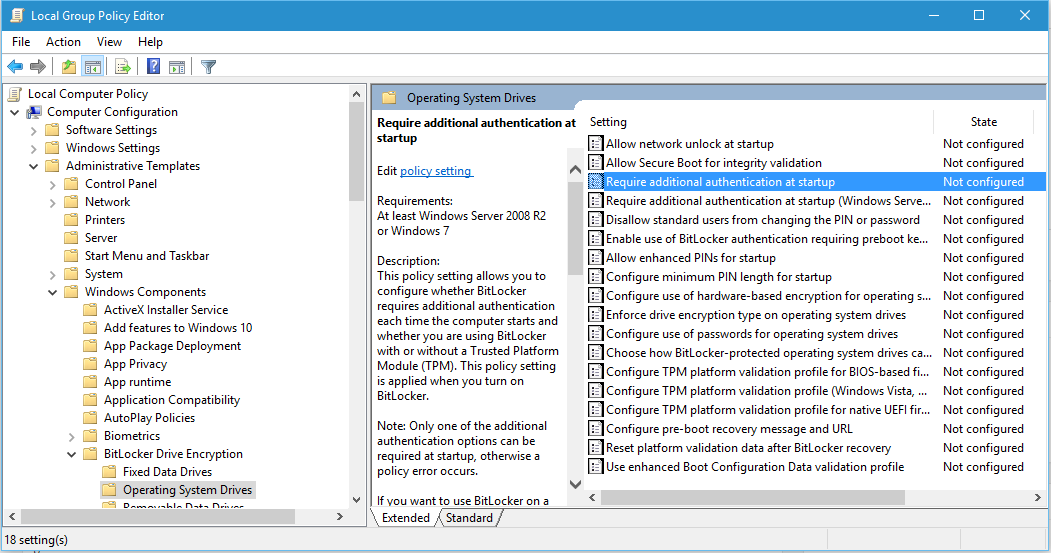
Task: Expand the Software Settings tree node
Action: coord(34,130)
